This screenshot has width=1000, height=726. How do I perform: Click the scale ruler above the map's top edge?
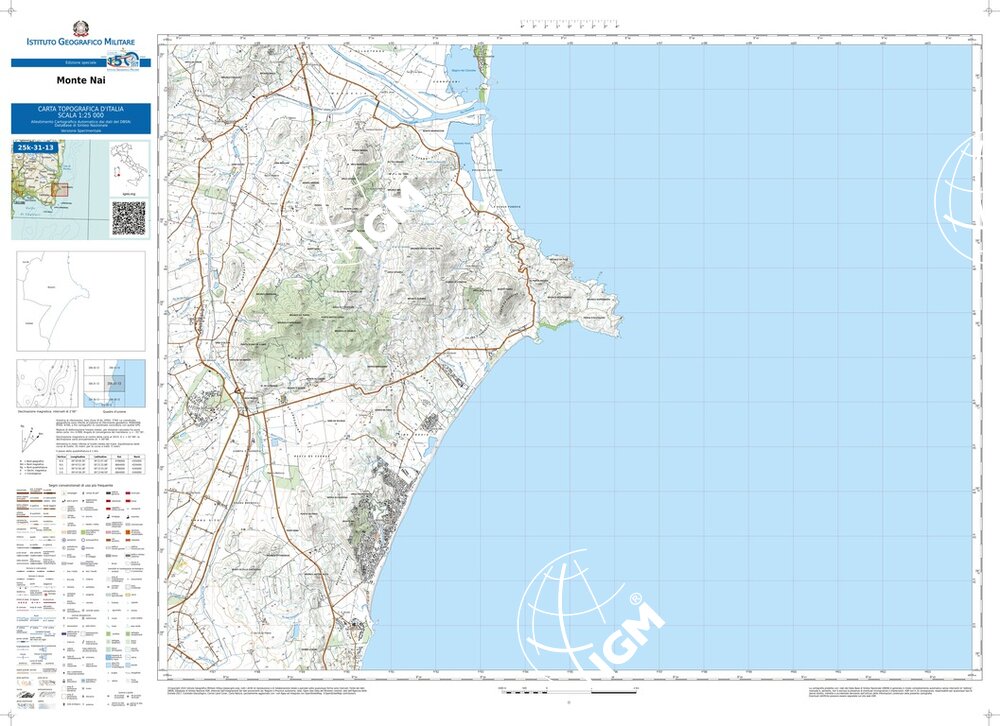[x=570, y=25]
